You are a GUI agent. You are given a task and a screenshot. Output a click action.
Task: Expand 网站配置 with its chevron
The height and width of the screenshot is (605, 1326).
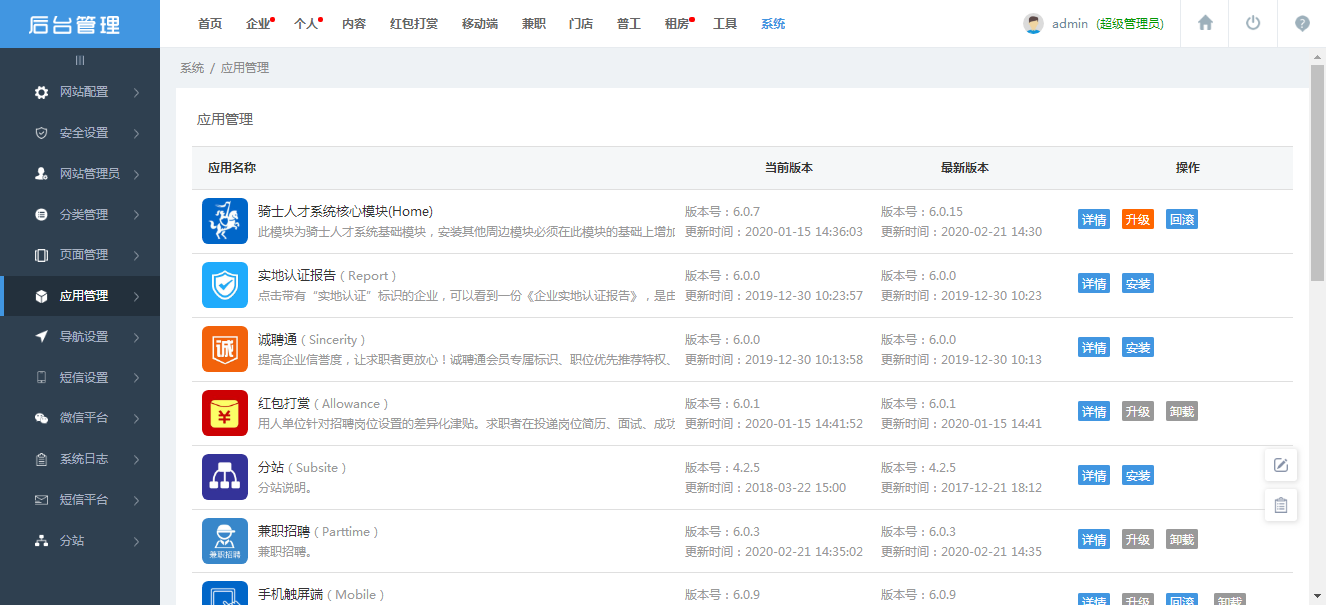point(136,92)
